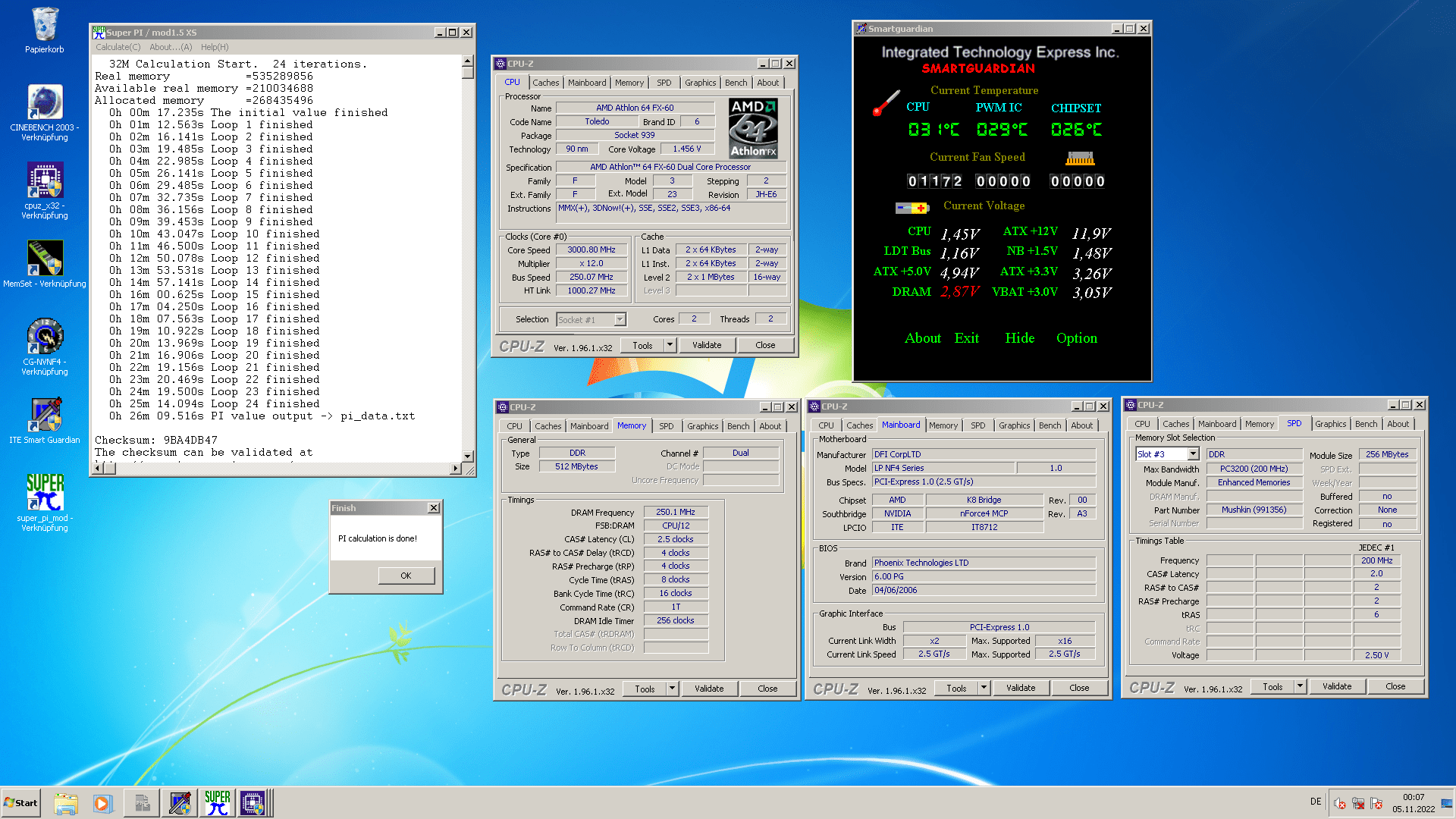Click the Checksum: 9BA4DB47 line in Super PI
Image resolution: width=1456 pixels, height=819 pixels.
pos(156,441)
